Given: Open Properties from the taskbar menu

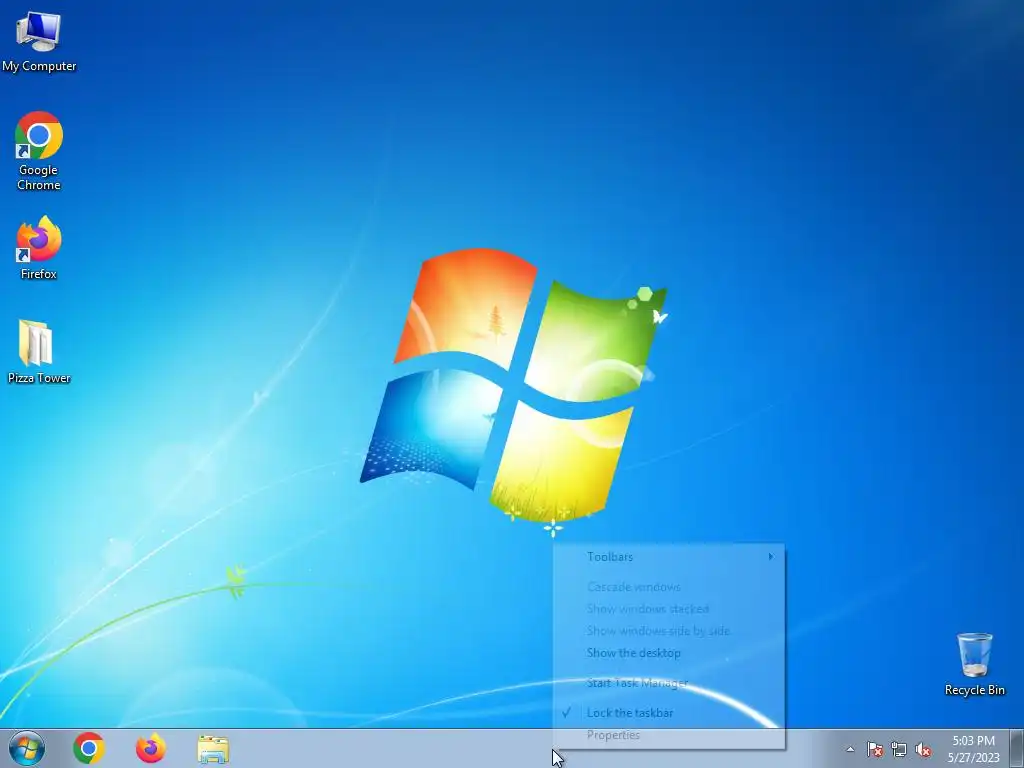Looking at the screenshot, I should click(x=669, y=735).
